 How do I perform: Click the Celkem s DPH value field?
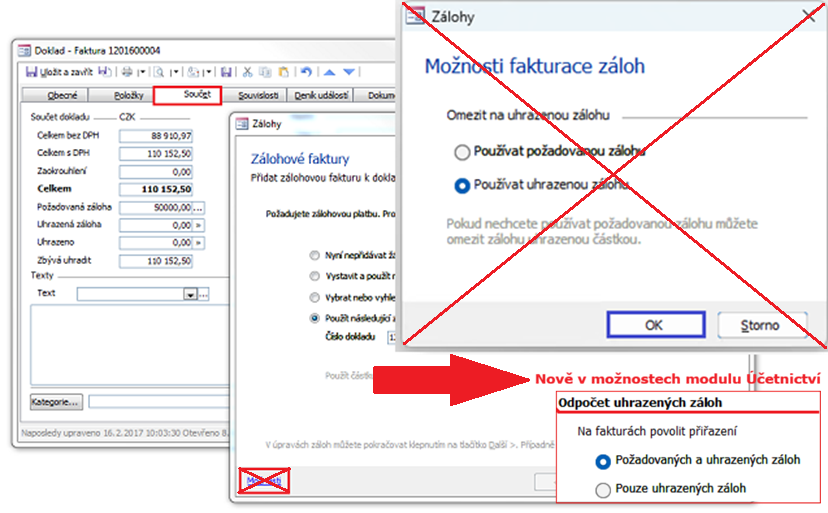click(156, 154)
